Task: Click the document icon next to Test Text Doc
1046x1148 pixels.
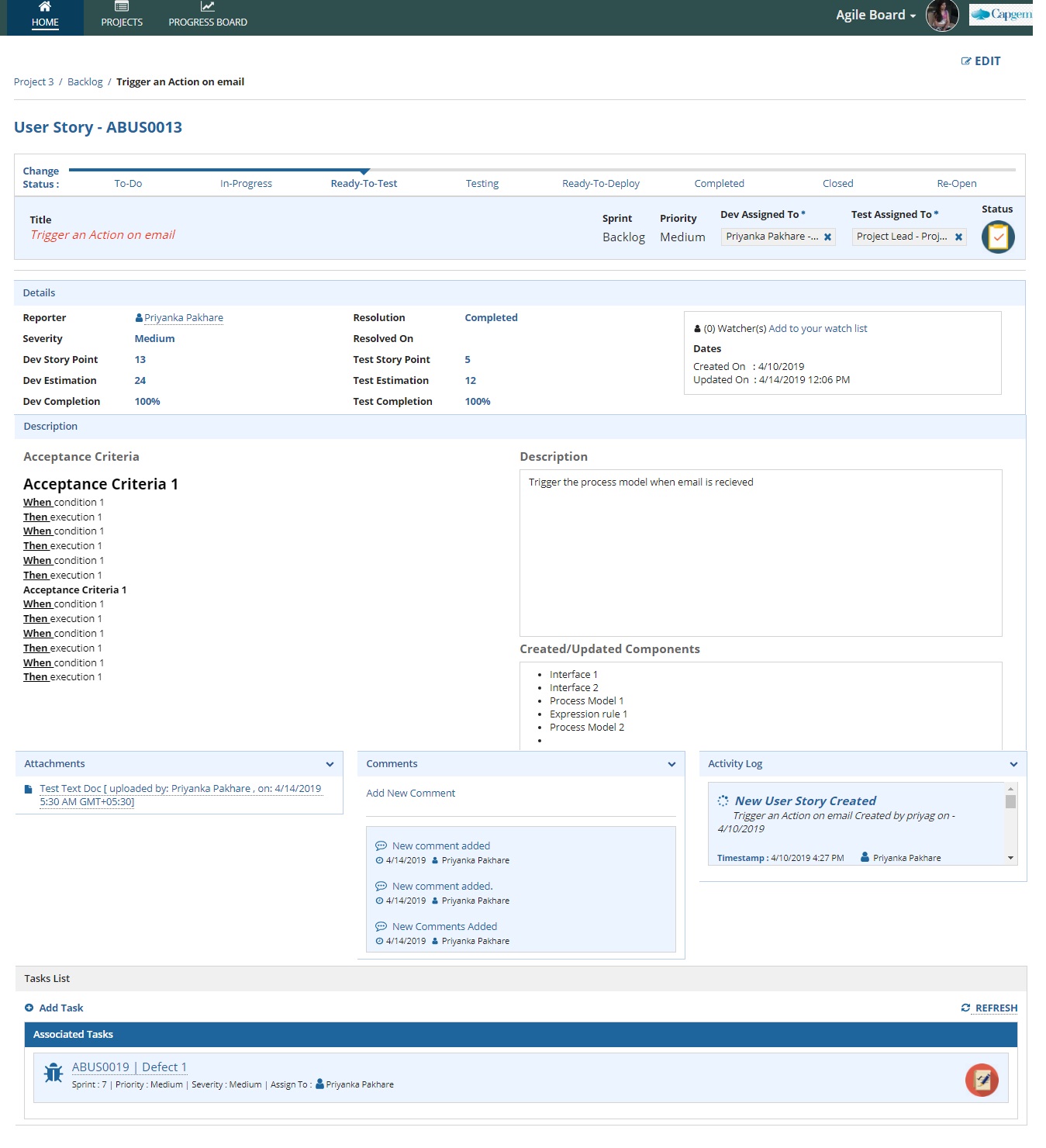Action: coord(26,788)
